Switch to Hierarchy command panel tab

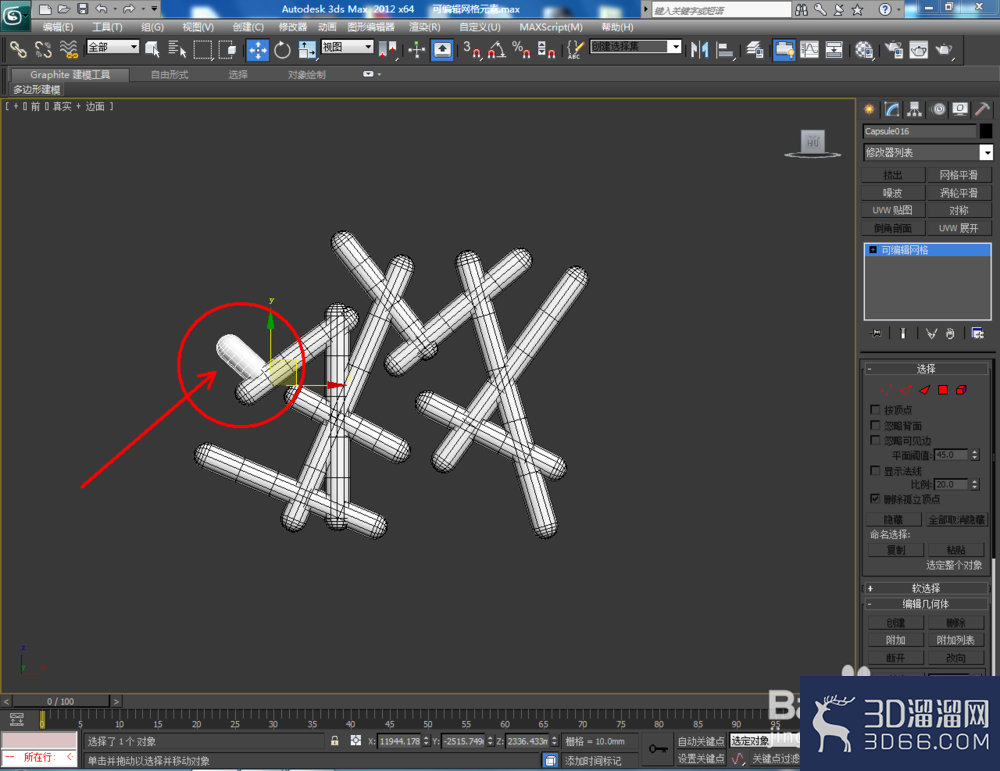pyautogui.click(x=915, y=109)
